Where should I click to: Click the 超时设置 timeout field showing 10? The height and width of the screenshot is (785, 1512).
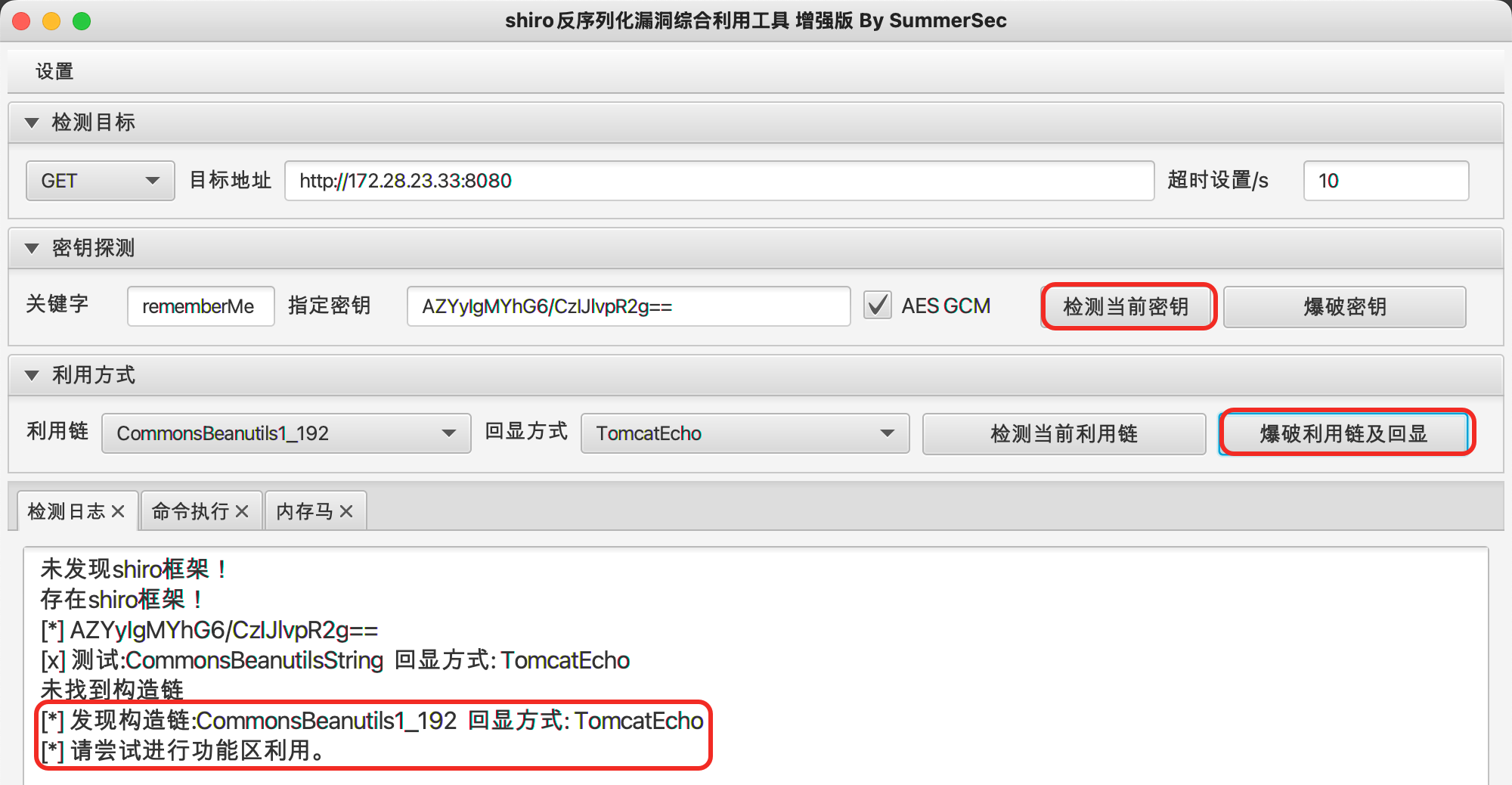(1387, 181)
